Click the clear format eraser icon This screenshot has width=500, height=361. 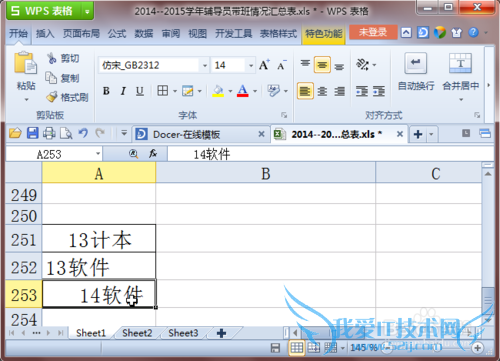point(274,90)
